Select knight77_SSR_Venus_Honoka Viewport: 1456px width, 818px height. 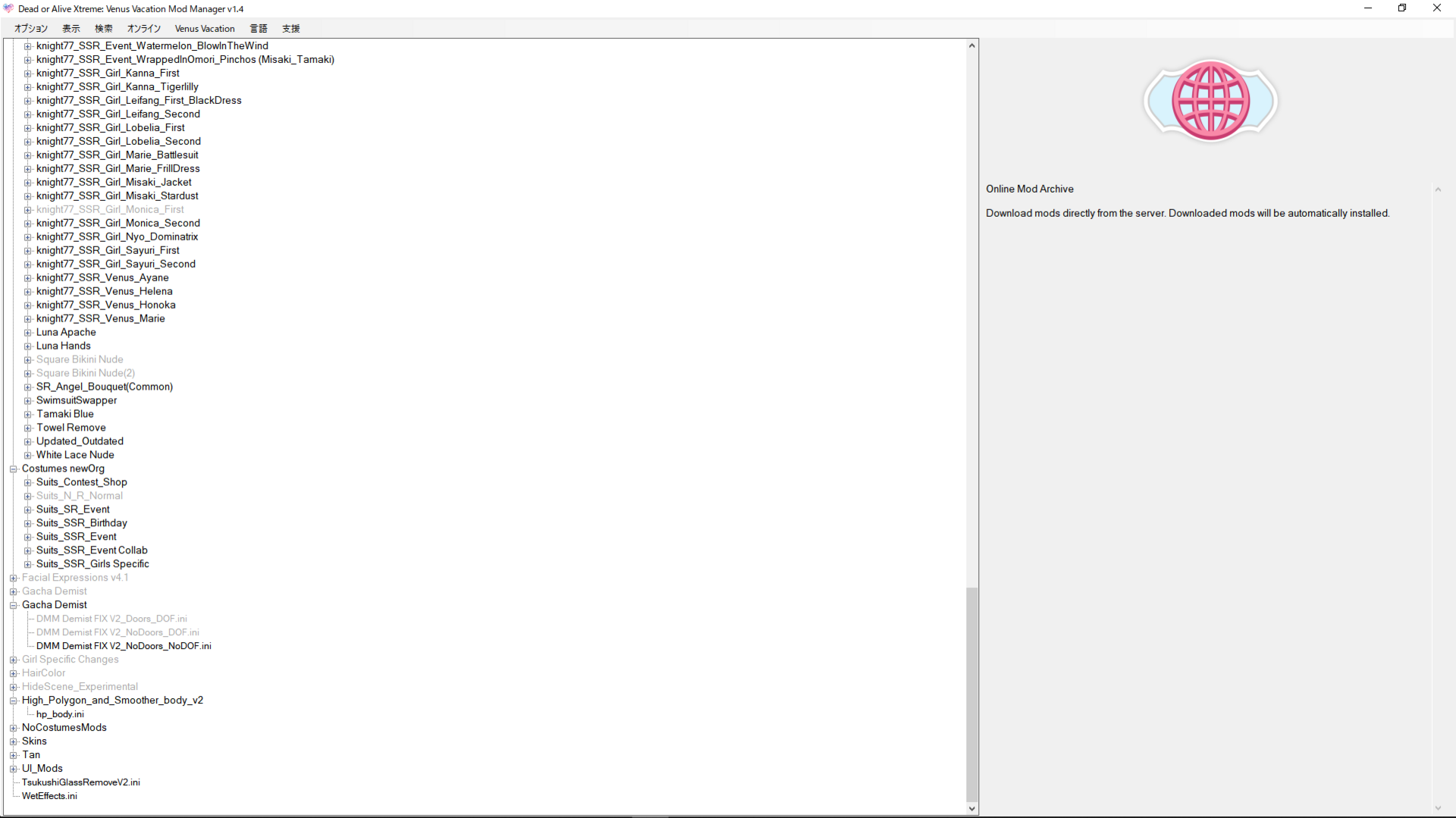click(x=105, y=306)
